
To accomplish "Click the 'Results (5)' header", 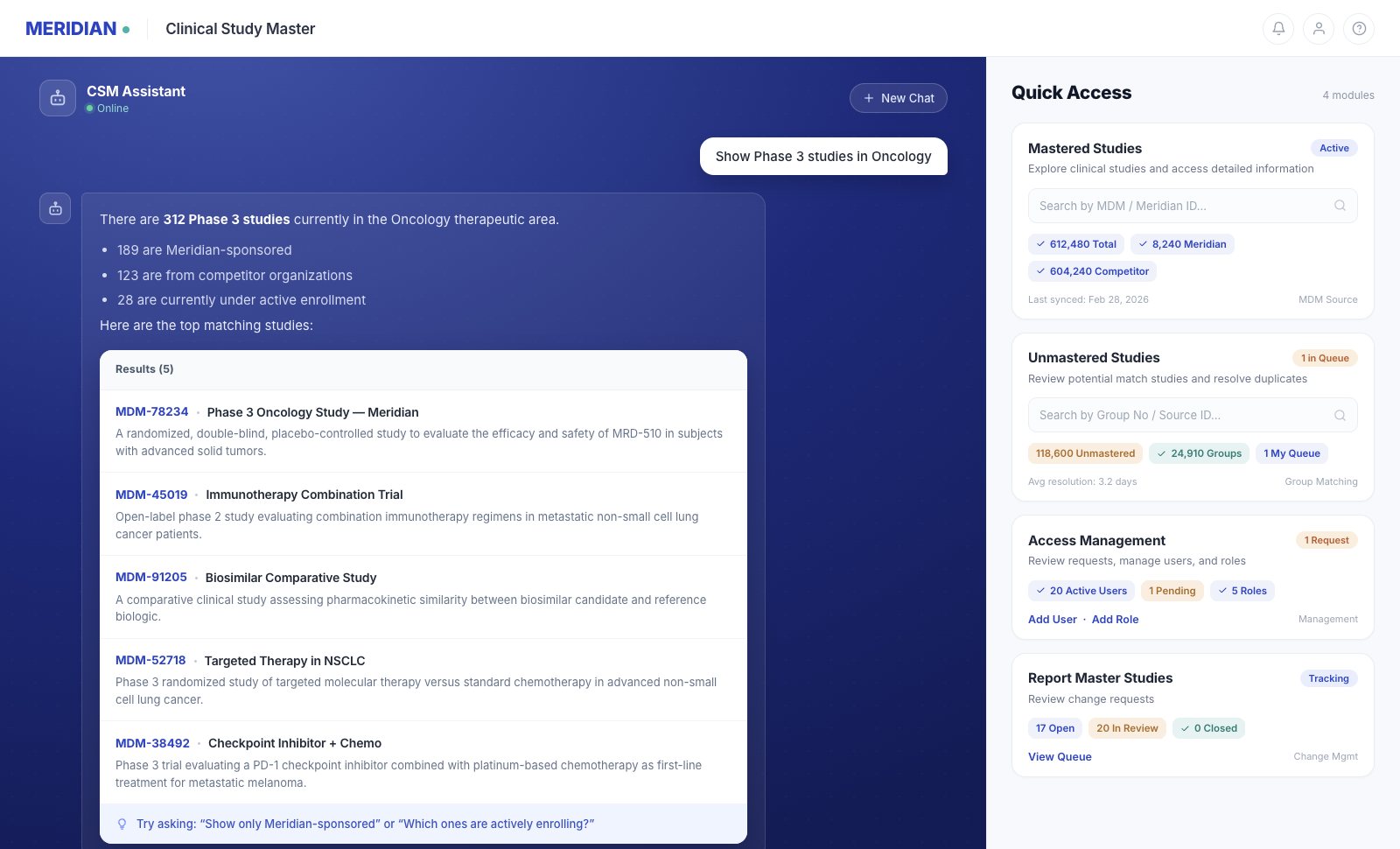I will (144, 369).
